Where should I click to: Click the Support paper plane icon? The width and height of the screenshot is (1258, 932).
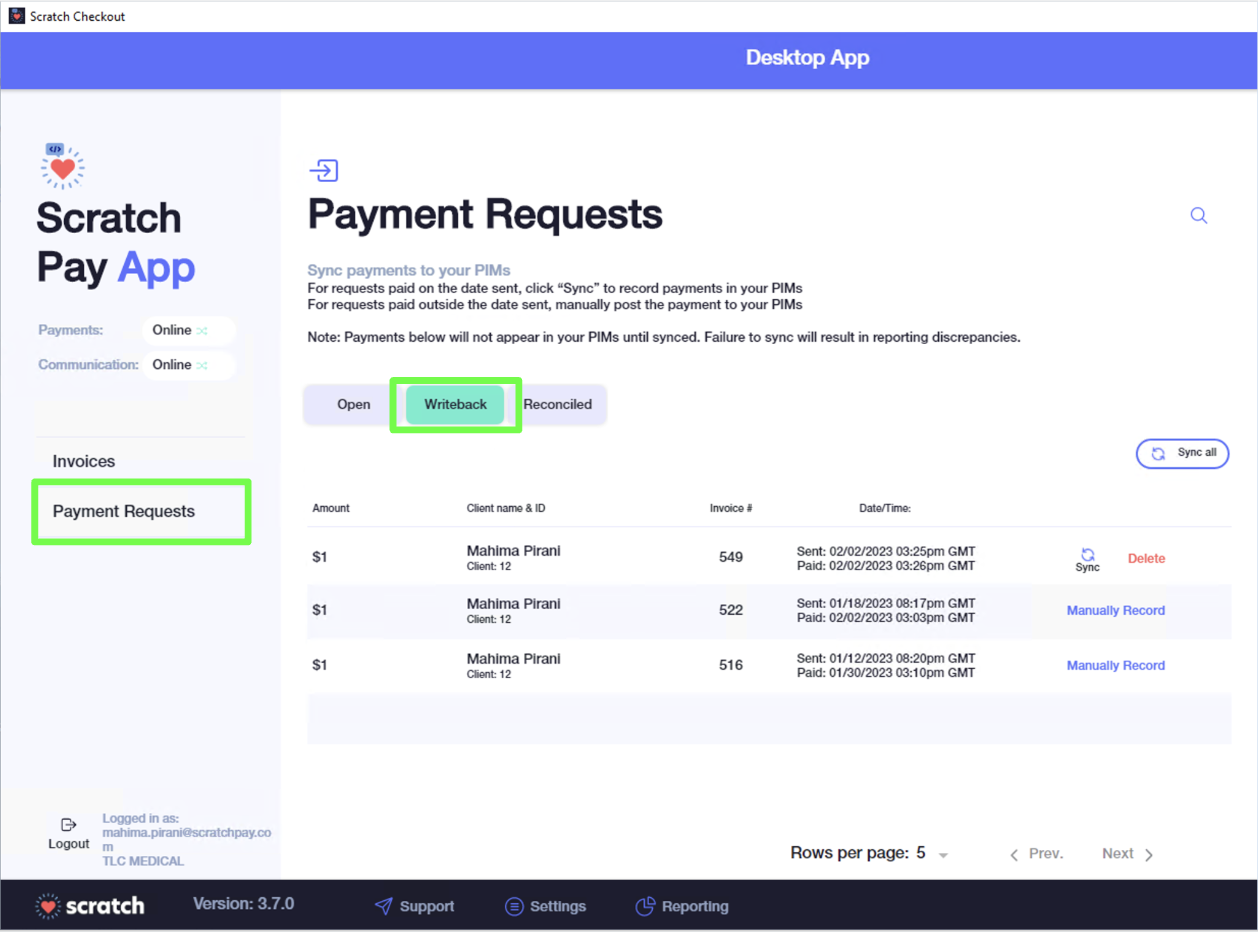coord(383,906)
